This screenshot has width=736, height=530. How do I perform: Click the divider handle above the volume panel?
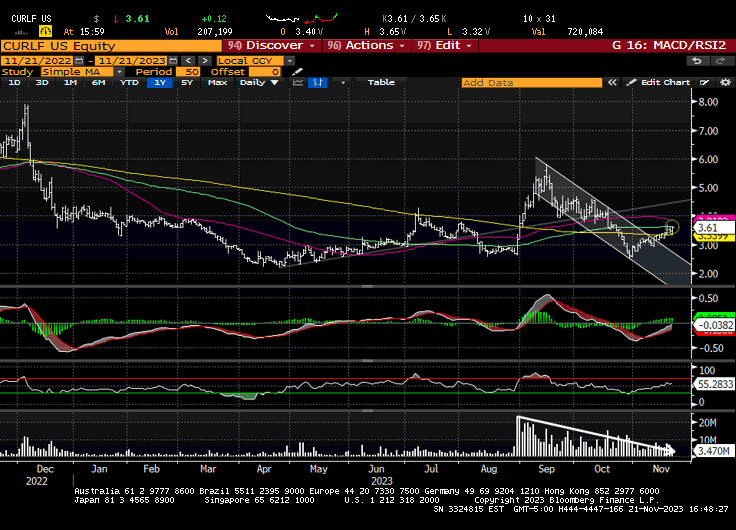tap(368, 411)
